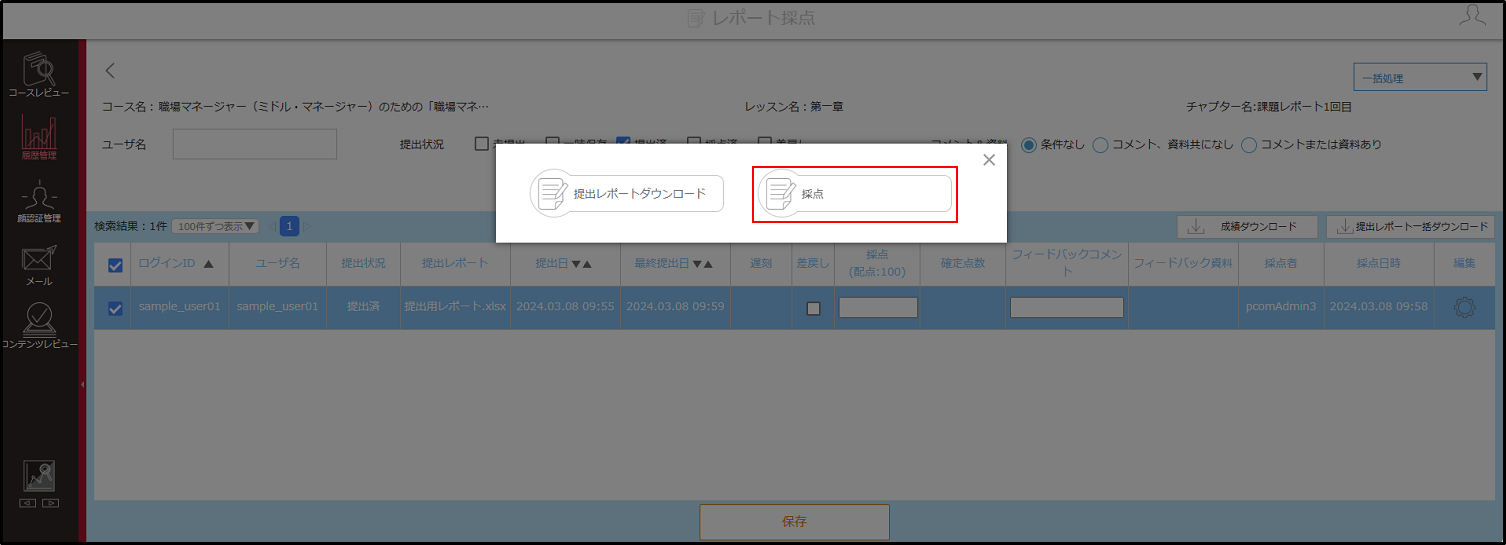This screenshot has width=1506, height=545.
Task: Open the 100件ずつ表示 page size dropdown
Action: pyautogui.click(x=215, y=227)
